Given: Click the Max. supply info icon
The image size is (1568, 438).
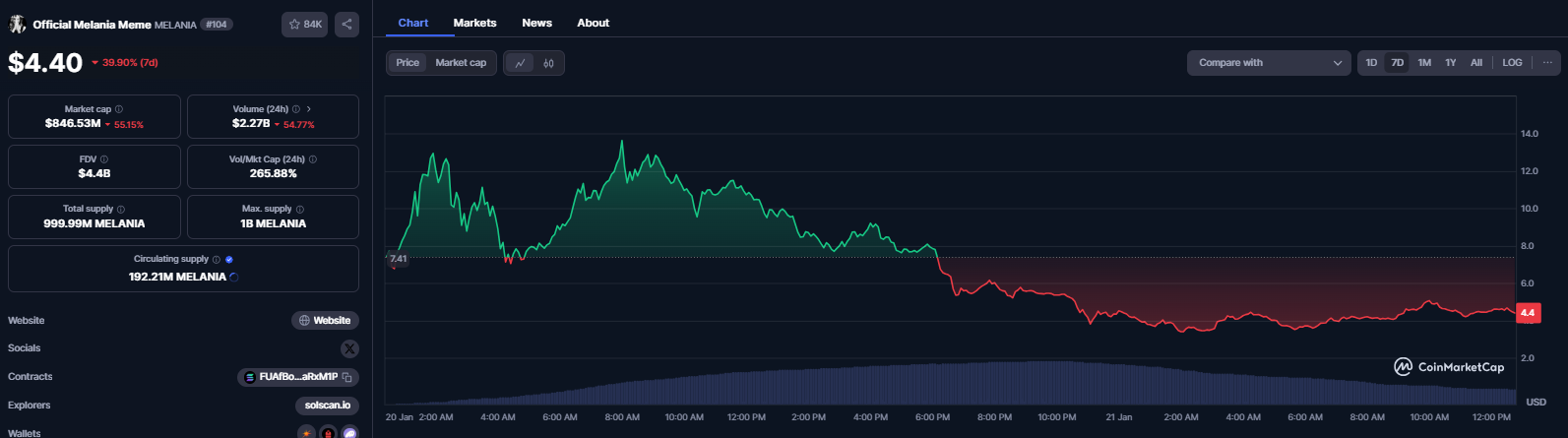Looking at the screenshot, I should coord(300,209).
